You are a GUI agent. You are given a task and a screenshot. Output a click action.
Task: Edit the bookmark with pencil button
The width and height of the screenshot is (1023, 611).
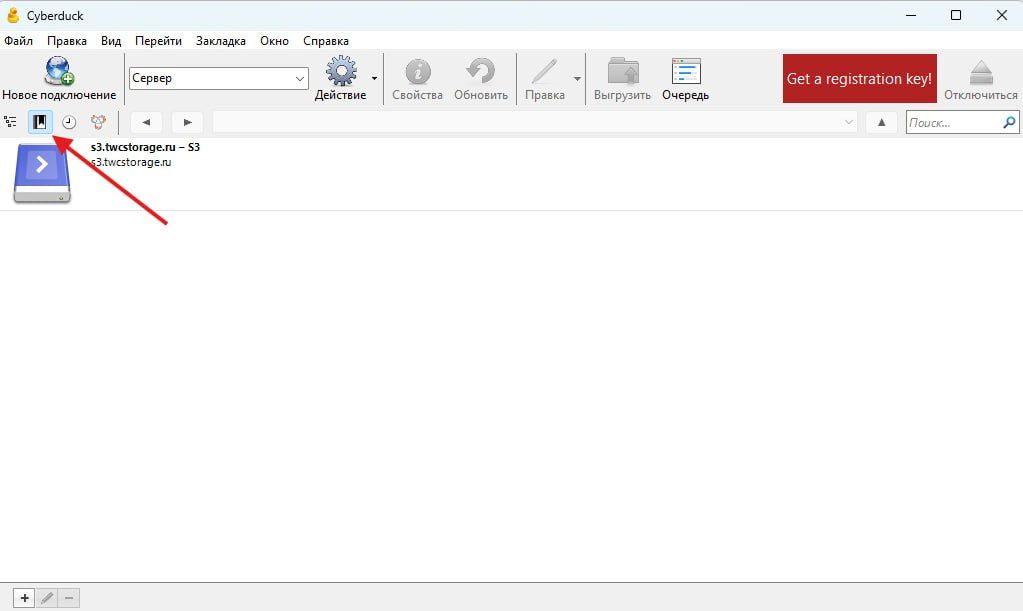(47, 598)
